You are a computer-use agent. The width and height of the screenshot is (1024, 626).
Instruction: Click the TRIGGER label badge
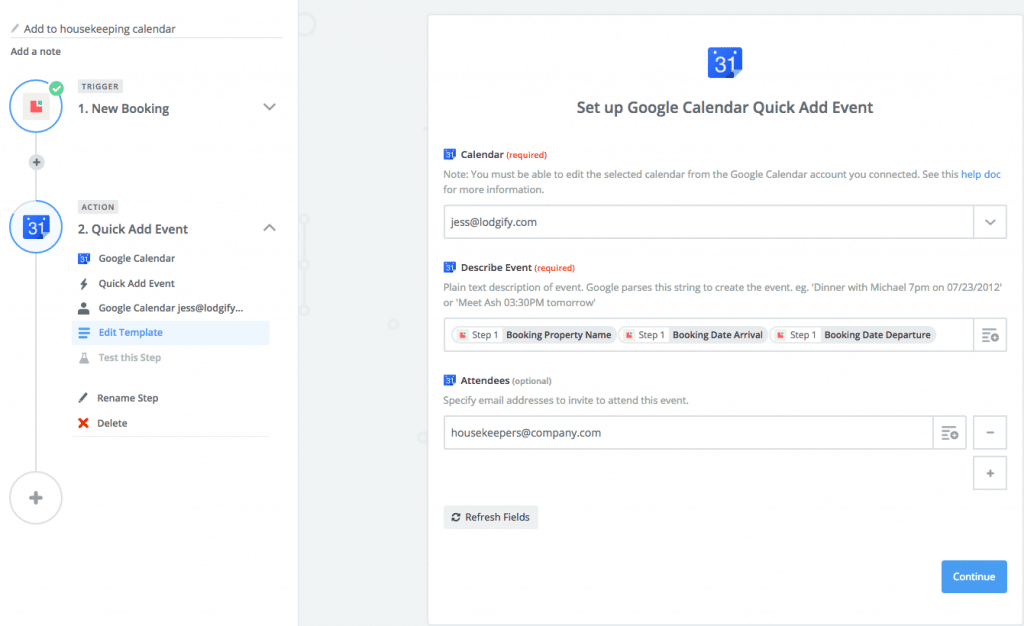100,86
